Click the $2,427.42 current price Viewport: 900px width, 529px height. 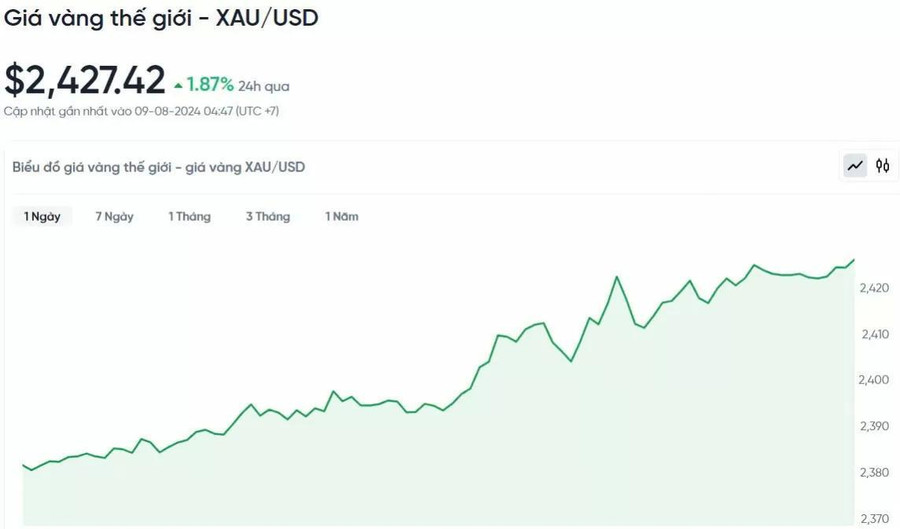pos(85,80)
